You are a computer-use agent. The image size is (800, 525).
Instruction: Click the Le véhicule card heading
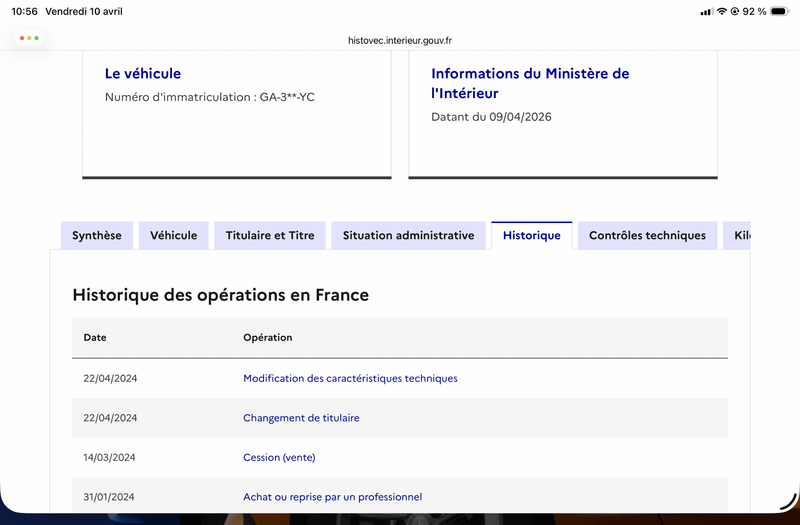pos(143,73)
